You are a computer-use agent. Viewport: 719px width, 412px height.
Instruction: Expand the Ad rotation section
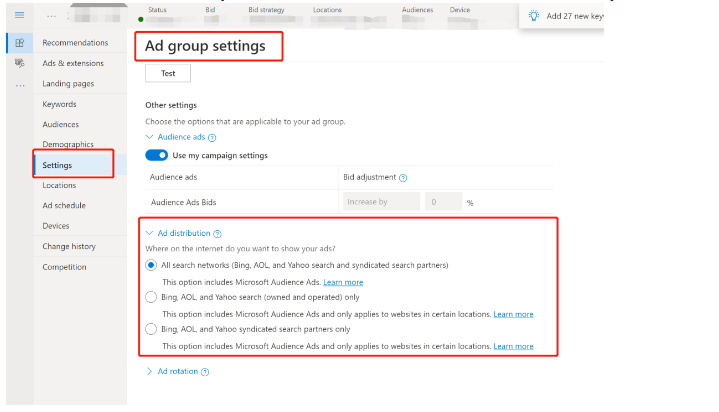click(150, 371)
